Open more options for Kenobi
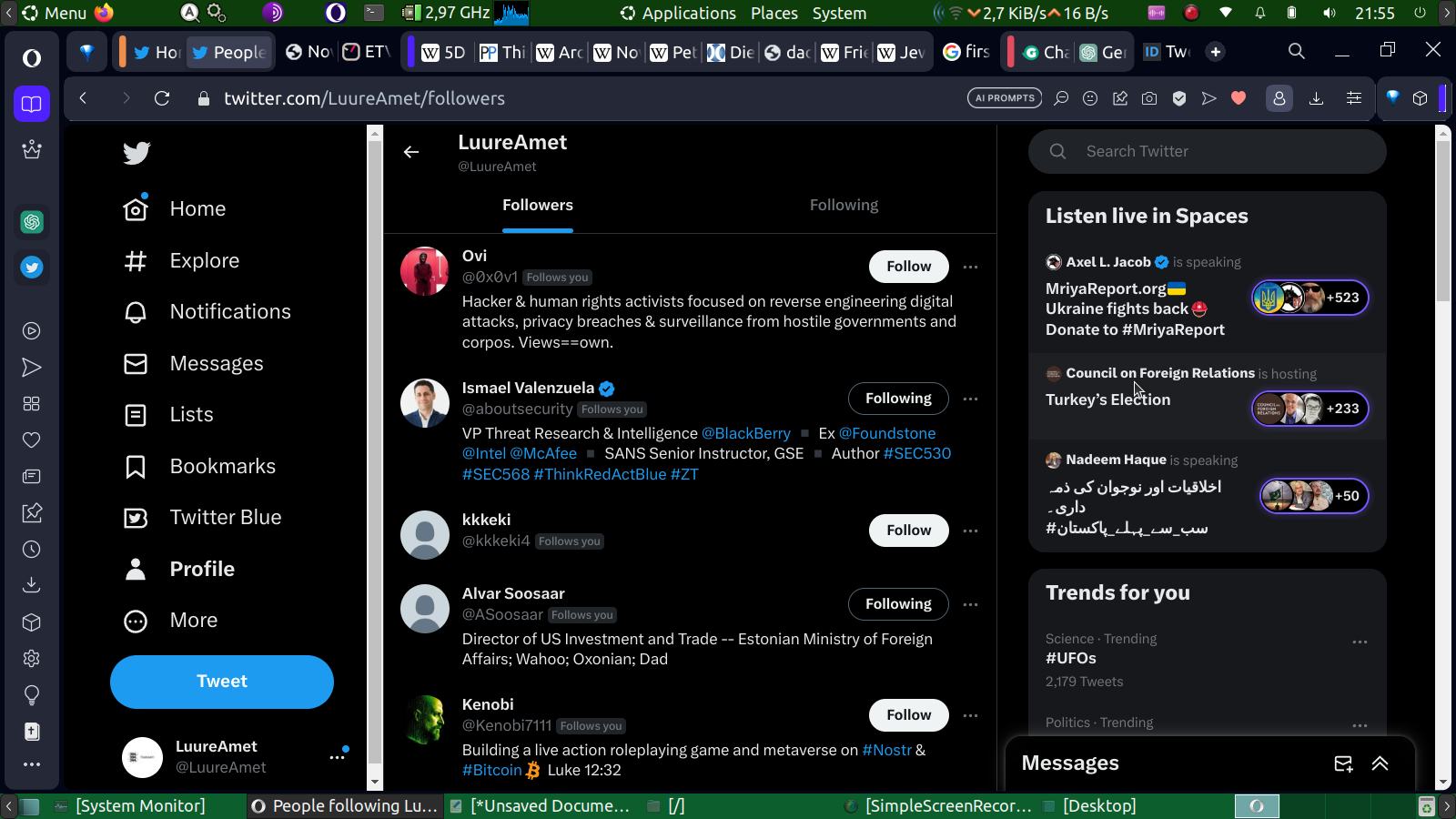 tap(971, 715)
